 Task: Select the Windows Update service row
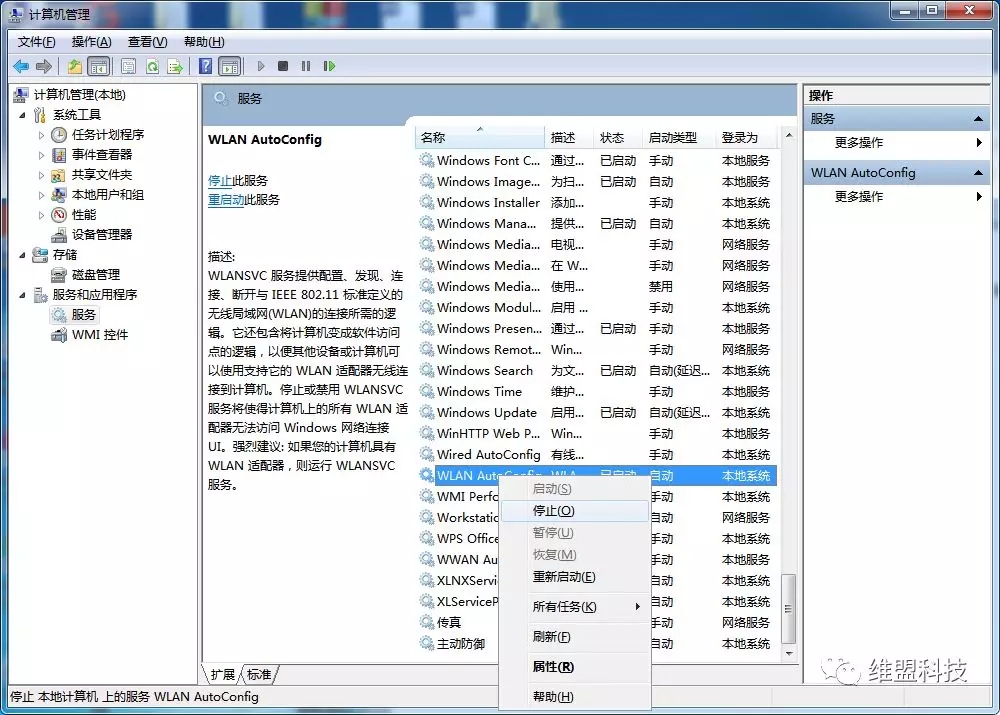point(596,413)
